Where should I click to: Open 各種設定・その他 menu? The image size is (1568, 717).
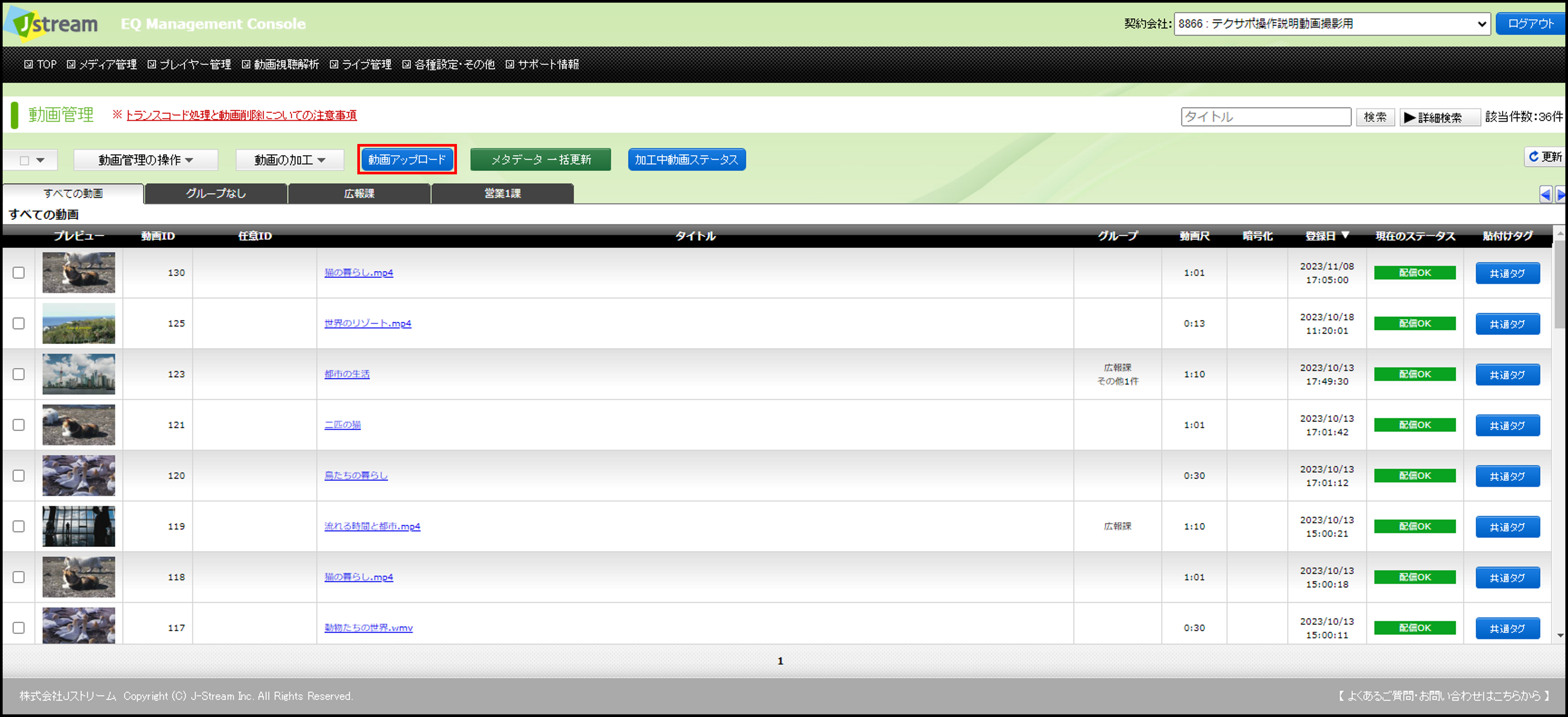[x=448, y=64]
